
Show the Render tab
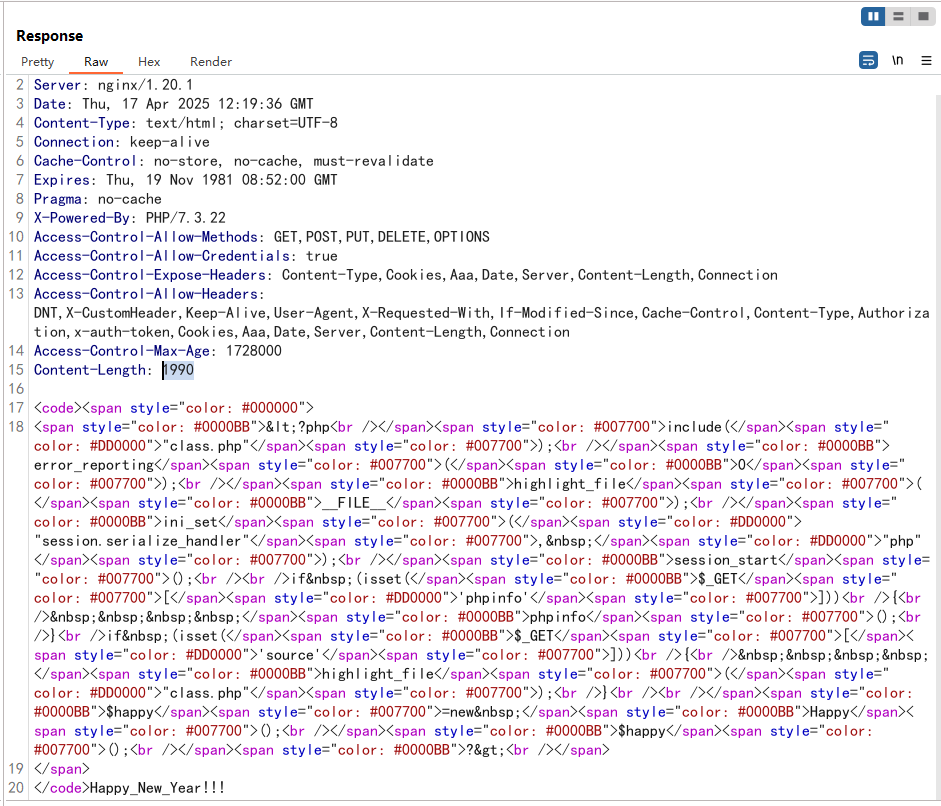pyautogui.click(x=211, y=62)
